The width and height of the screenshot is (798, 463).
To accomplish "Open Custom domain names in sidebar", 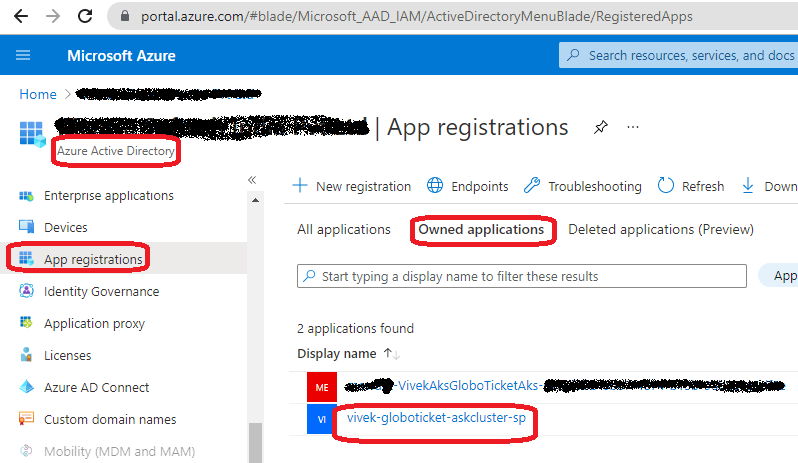I will [x=110, y=420].
